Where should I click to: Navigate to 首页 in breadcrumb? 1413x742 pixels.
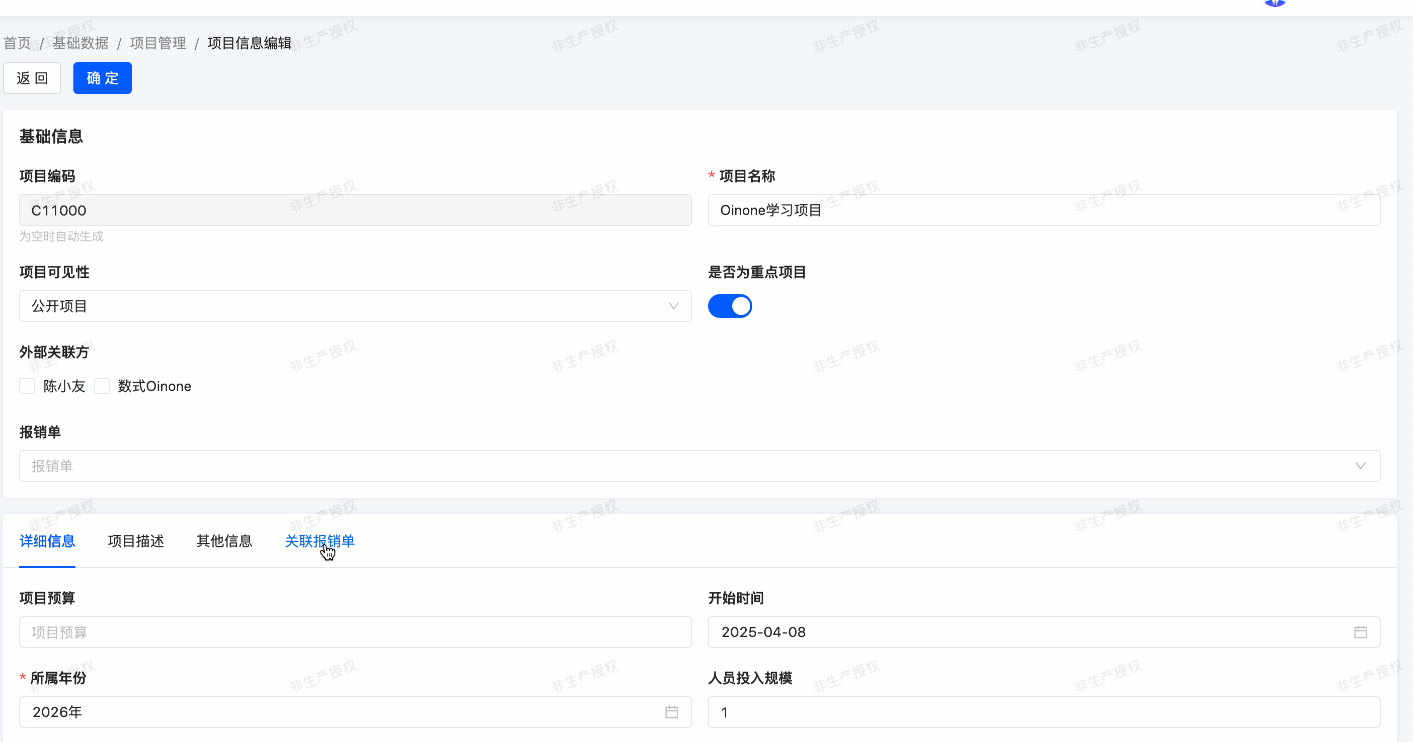tap(17, 43)
